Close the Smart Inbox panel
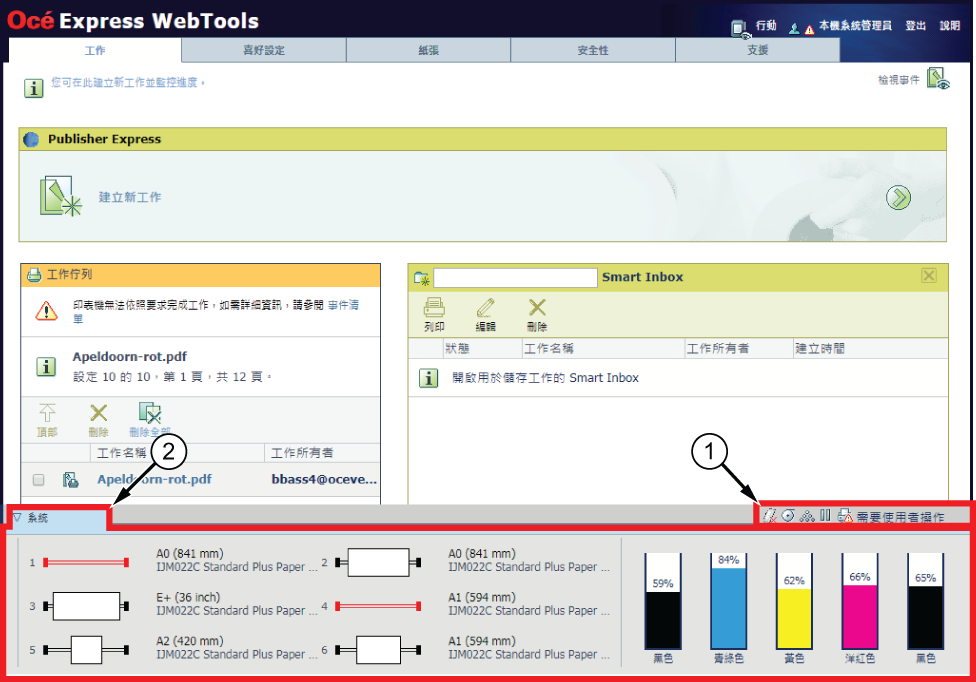The height and width of the screenshot is (682, 976). point(929,276)
